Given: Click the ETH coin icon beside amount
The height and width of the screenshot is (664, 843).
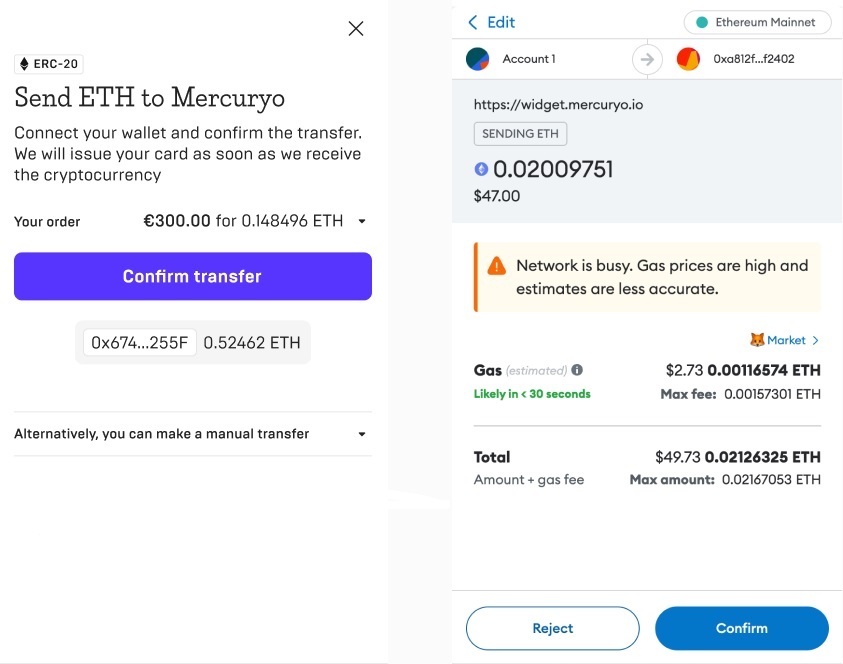Looking at the screenshot, I should 481,170.
